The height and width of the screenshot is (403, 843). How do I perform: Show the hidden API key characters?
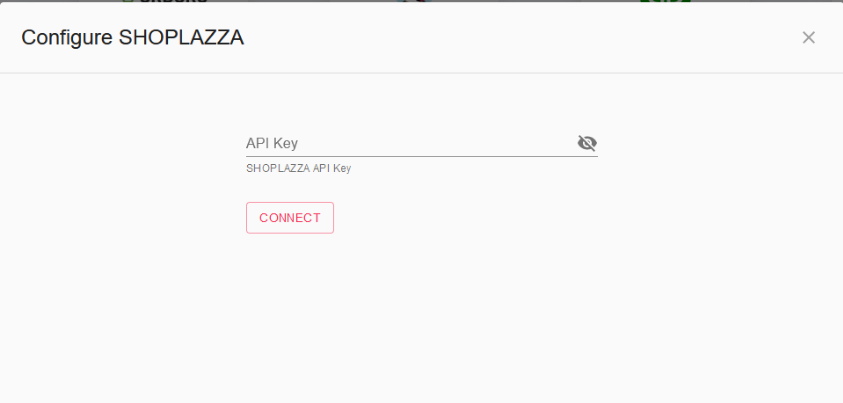587,143
